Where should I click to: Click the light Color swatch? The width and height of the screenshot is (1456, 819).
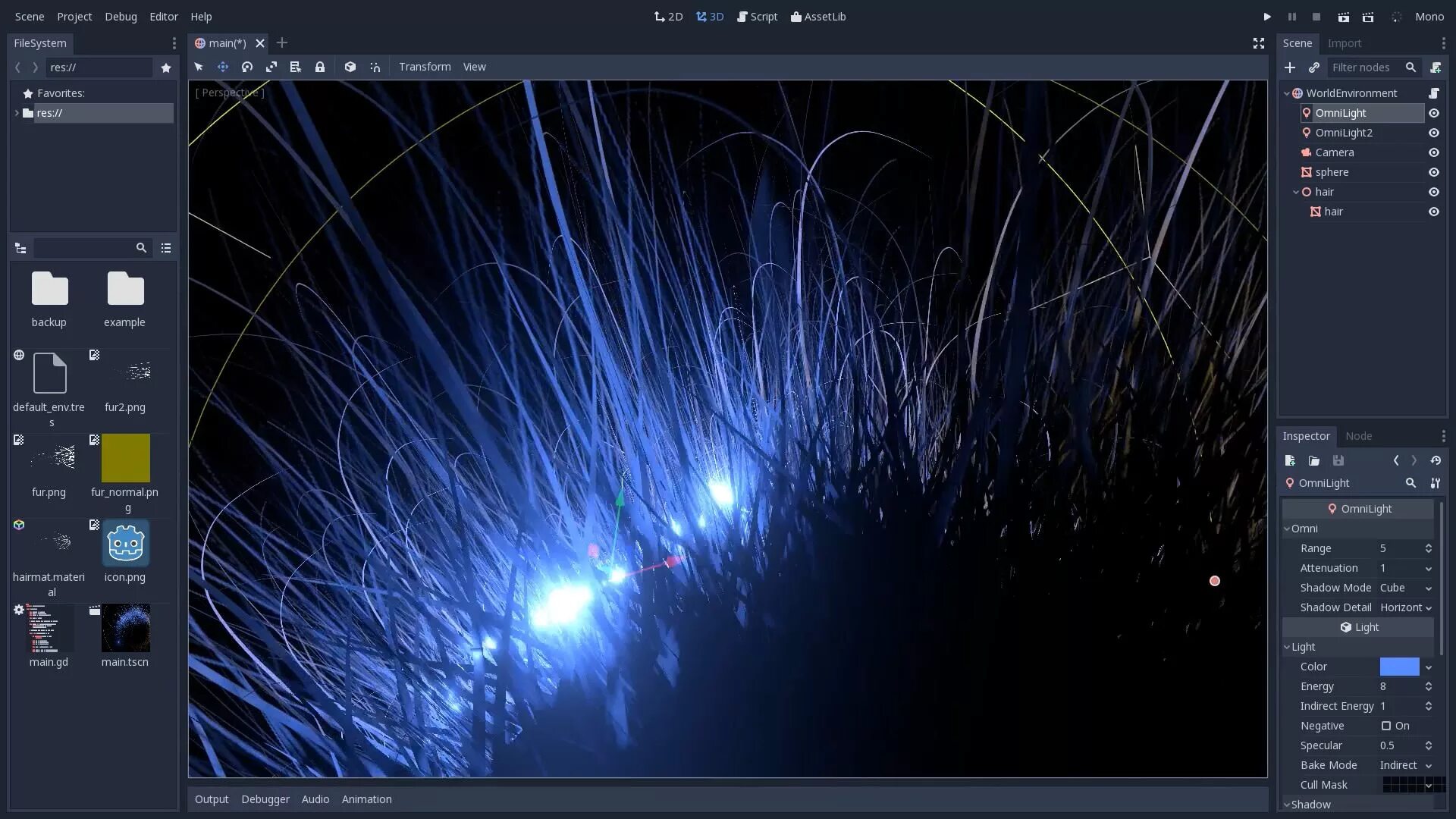(1399, 667)
